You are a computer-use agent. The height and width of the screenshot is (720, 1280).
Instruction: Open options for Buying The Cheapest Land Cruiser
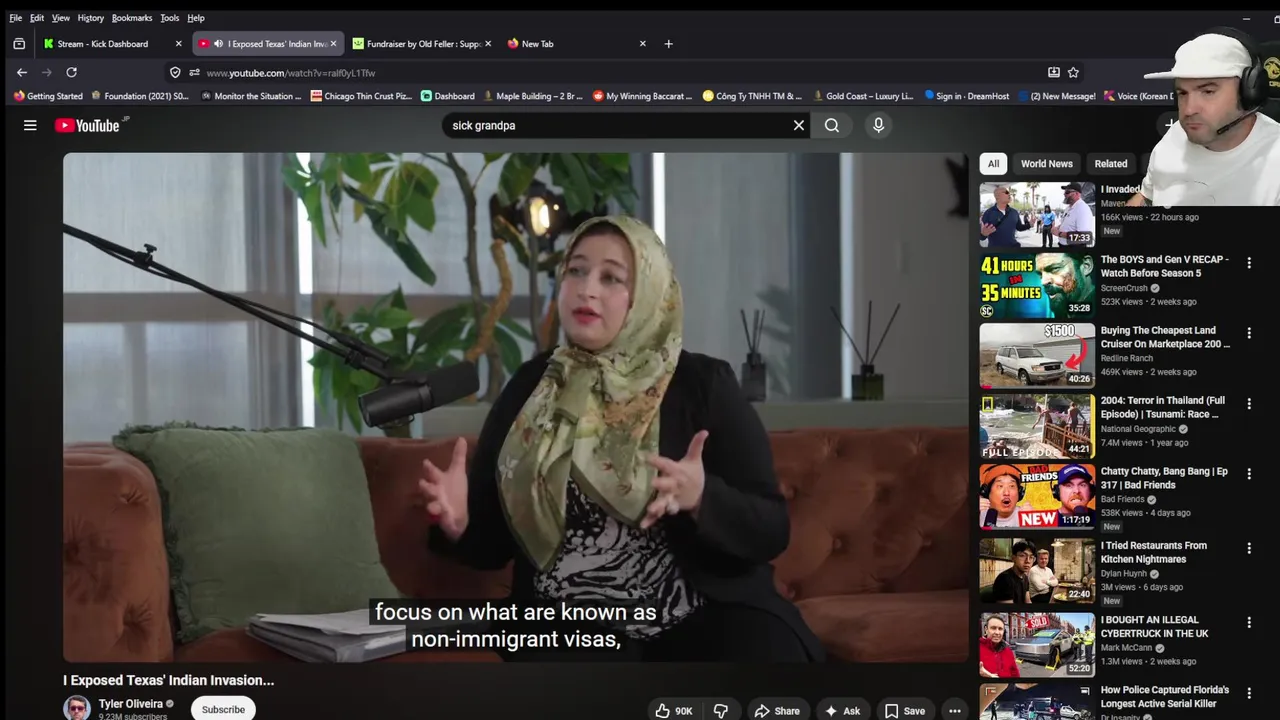click(x=1249, y=333)
